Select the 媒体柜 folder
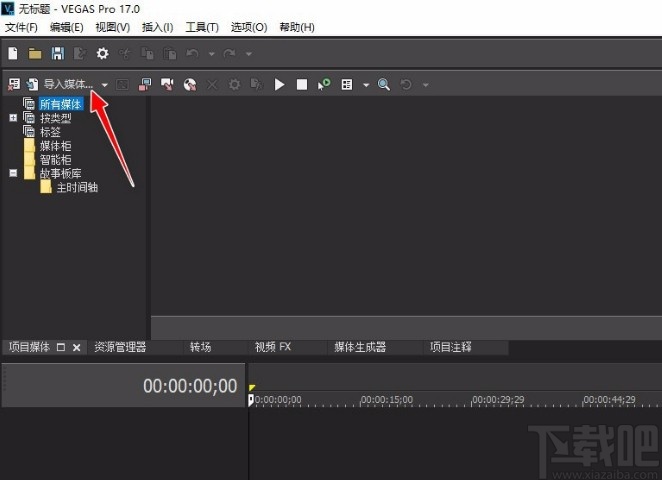The image size is (662, 480). (x=55, y=146)
